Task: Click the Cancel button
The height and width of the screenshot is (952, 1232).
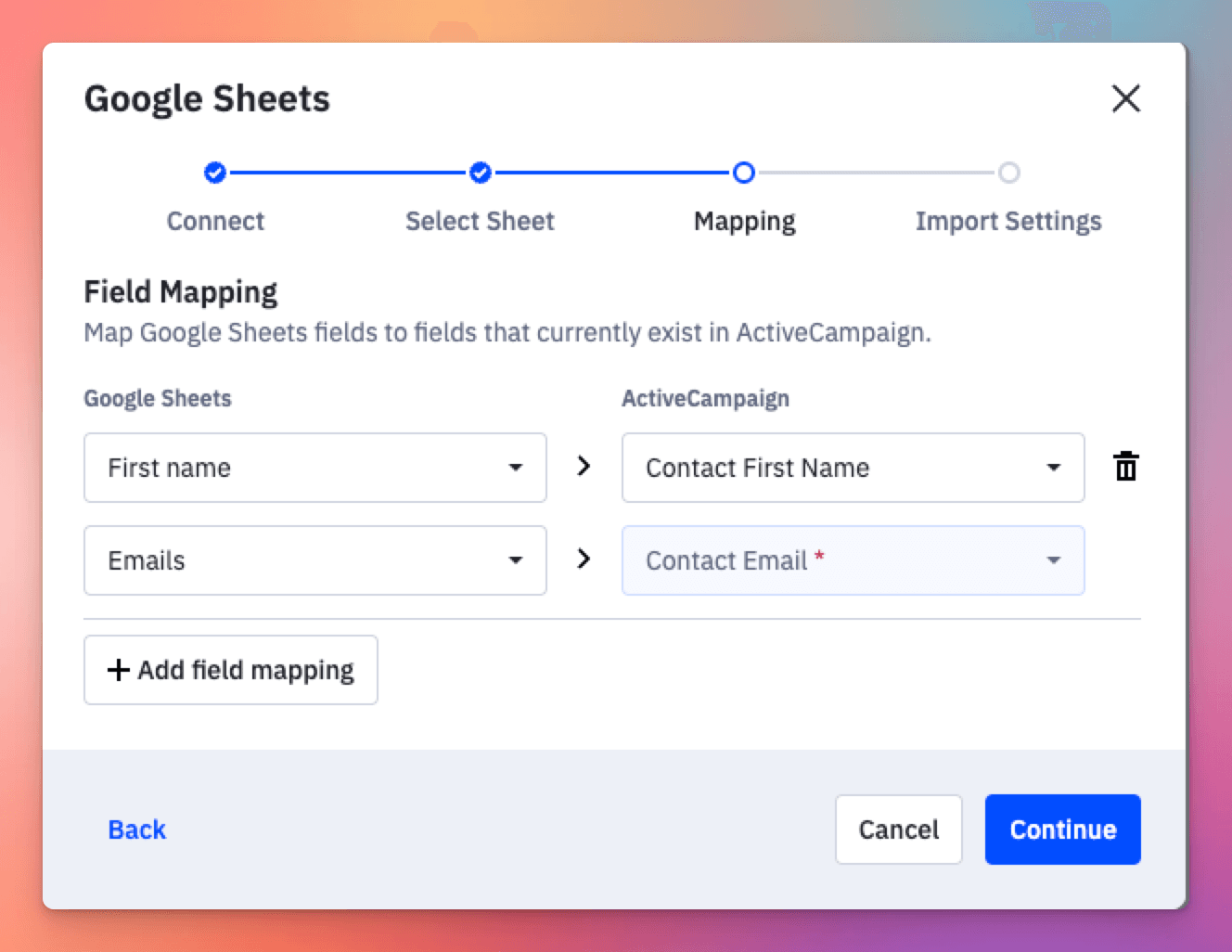Action: pyautogui.click(x=897, y=830)
